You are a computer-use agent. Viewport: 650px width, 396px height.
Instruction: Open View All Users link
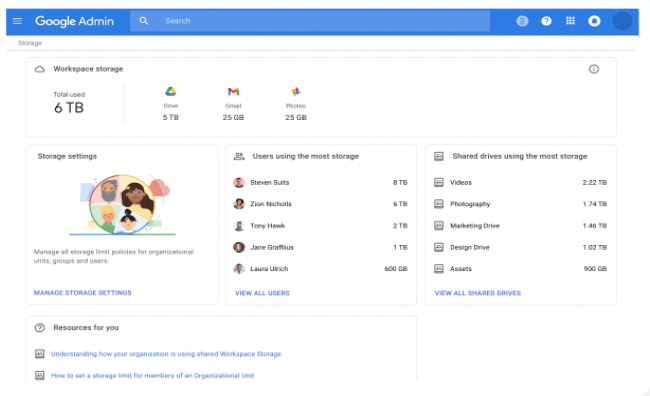point(262,293)
